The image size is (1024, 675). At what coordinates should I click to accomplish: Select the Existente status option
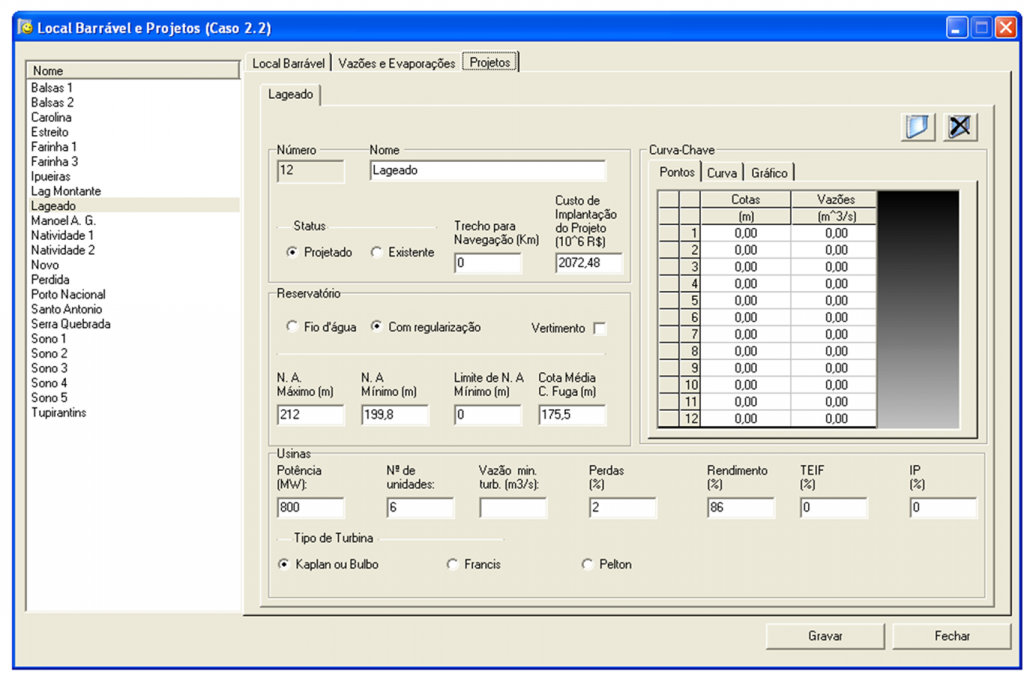tap(377, 253)
